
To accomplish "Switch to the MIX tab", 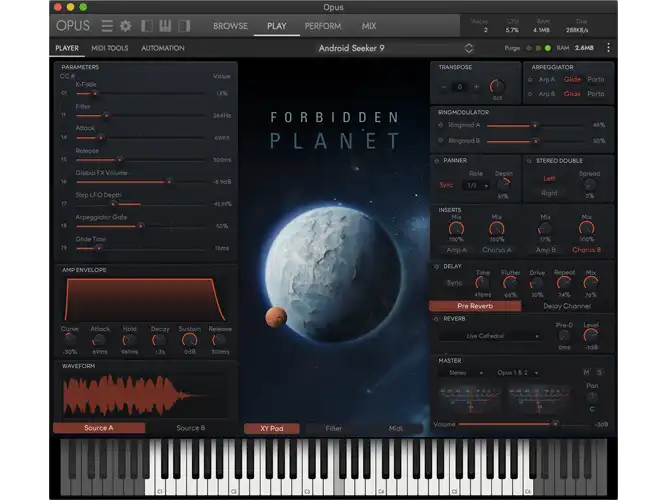I will 369,26.
